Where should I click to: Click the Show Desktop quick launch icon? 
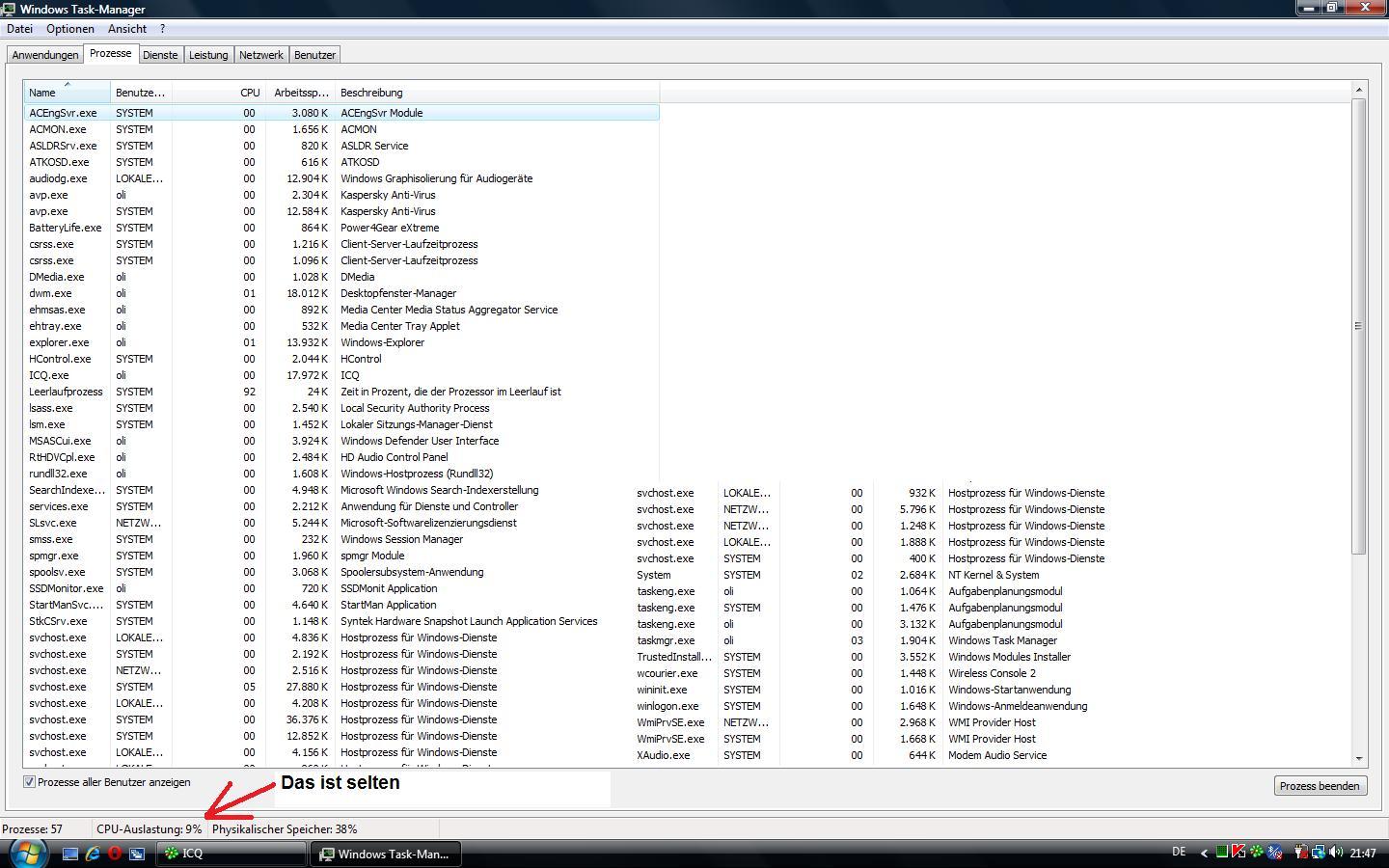[70, 854]
